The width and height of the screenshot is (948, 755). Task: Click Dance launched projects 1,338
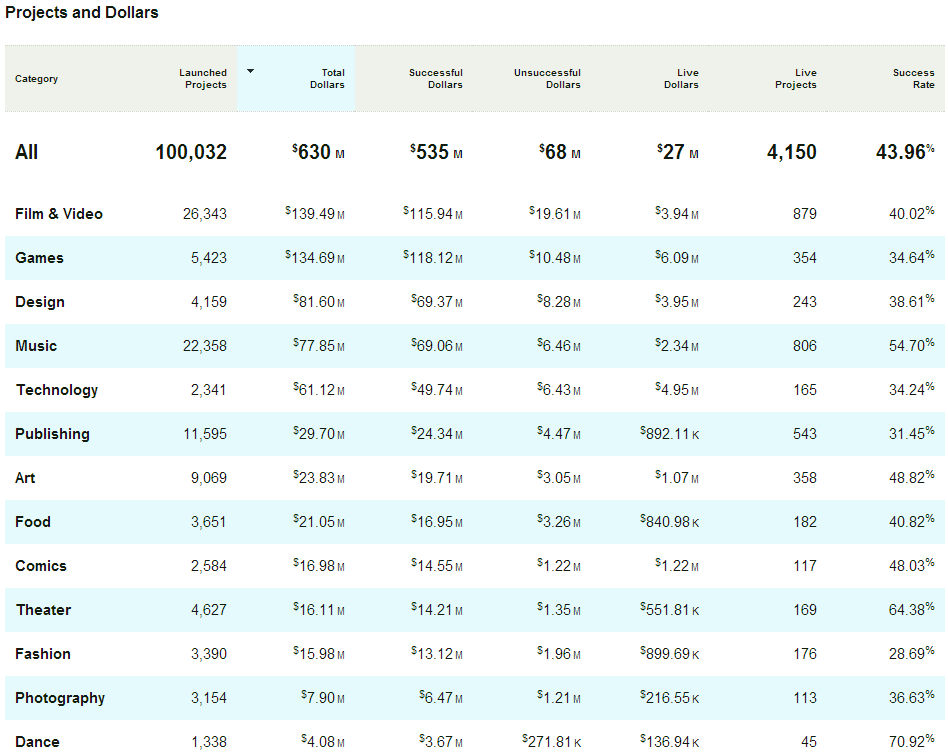point(209,742)
